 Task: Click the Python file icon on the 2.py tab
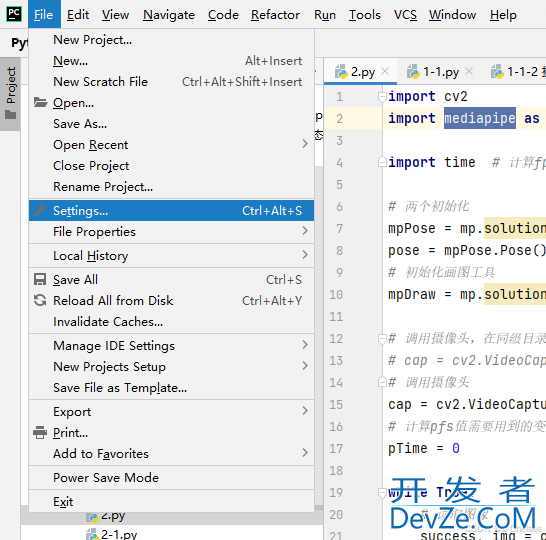[341, 72]
